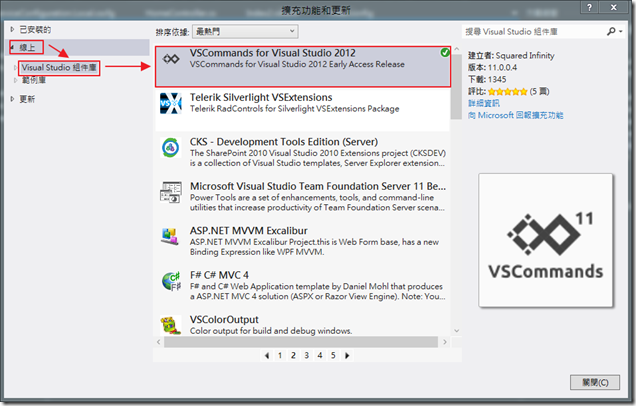Select 線上 category
The height and width of the screenshot is (406, 636).
point(27,47)
